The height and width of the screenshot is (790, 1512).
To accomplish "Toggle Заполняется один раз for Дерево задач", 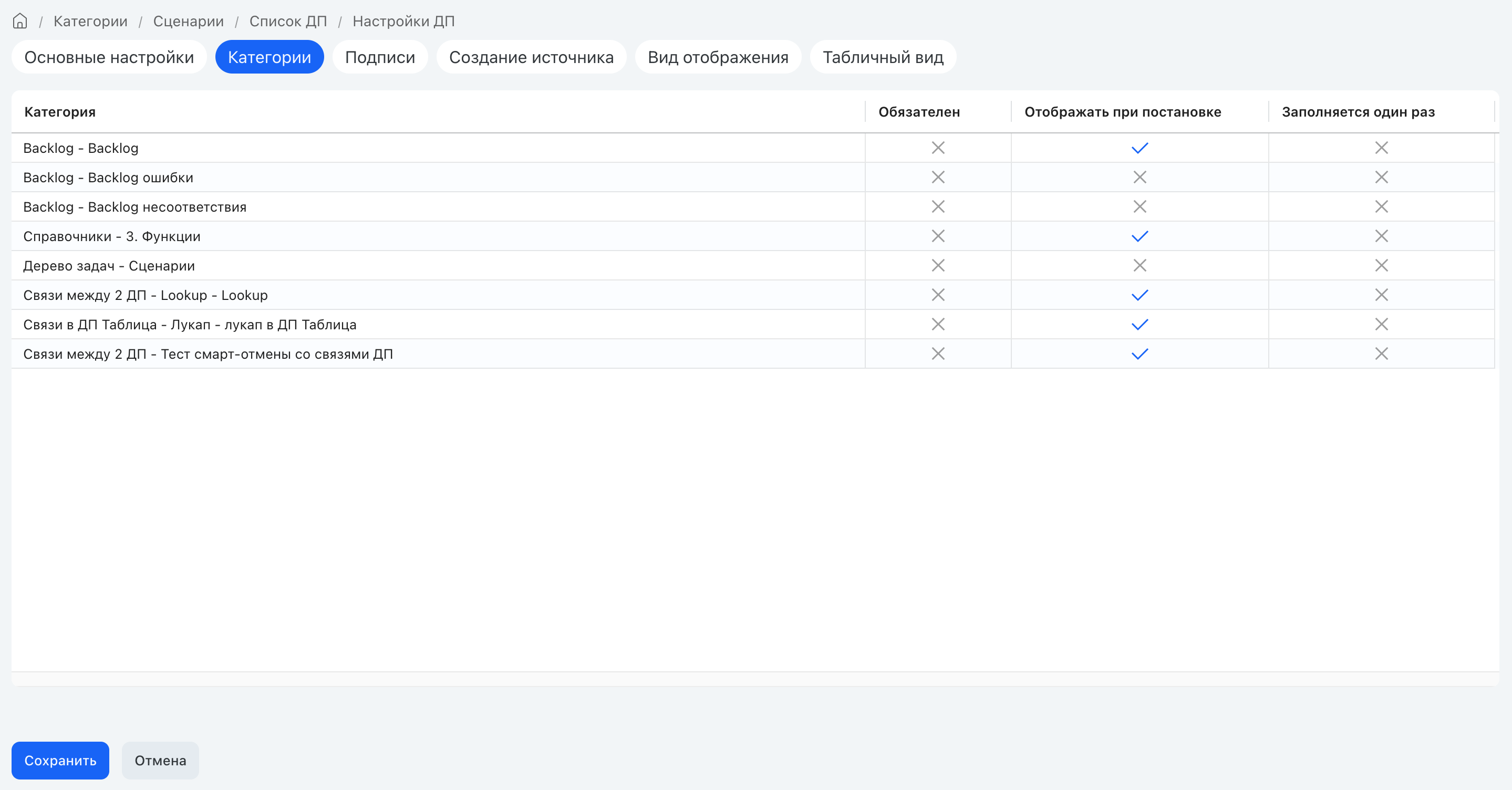I will 1382,265.
